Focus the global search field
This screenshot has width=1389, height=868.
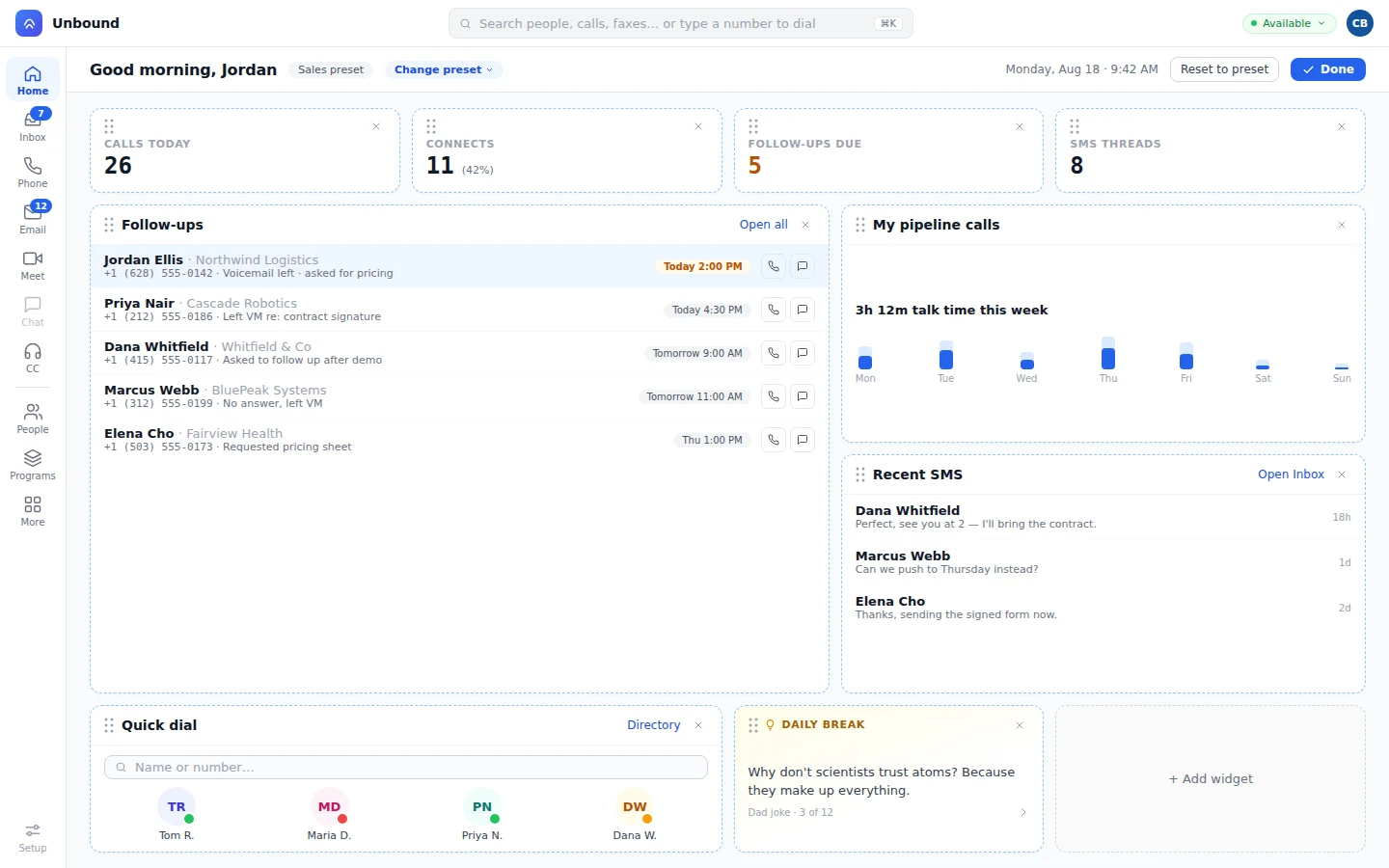point(681,23)
